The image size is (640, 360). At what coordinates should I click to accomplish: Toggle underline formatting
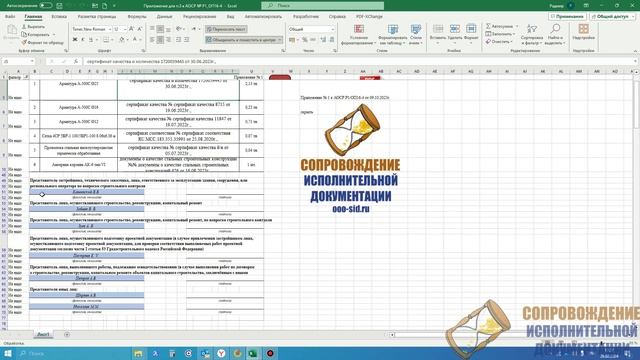91,40
